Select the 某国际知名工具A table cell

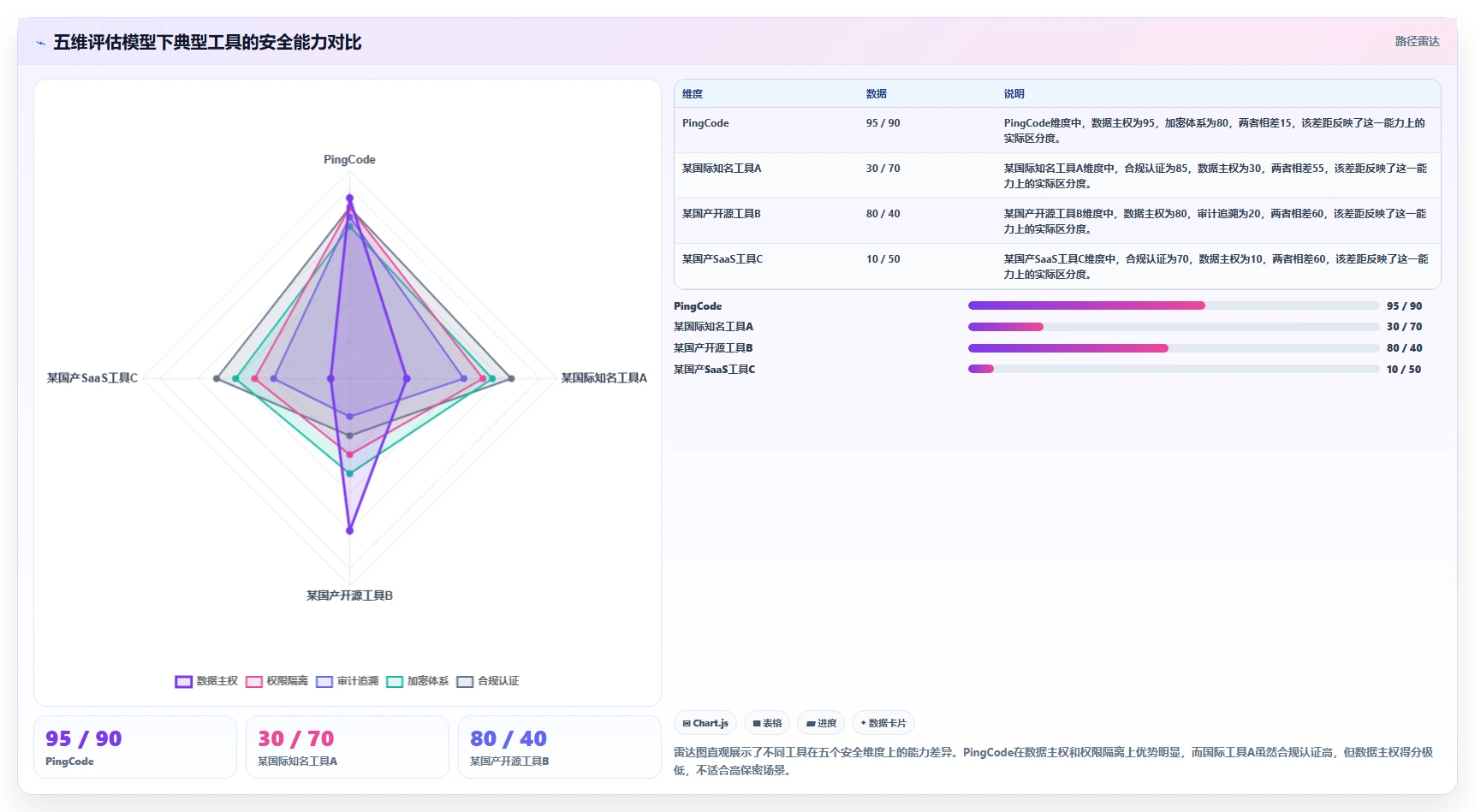point(722,169)
